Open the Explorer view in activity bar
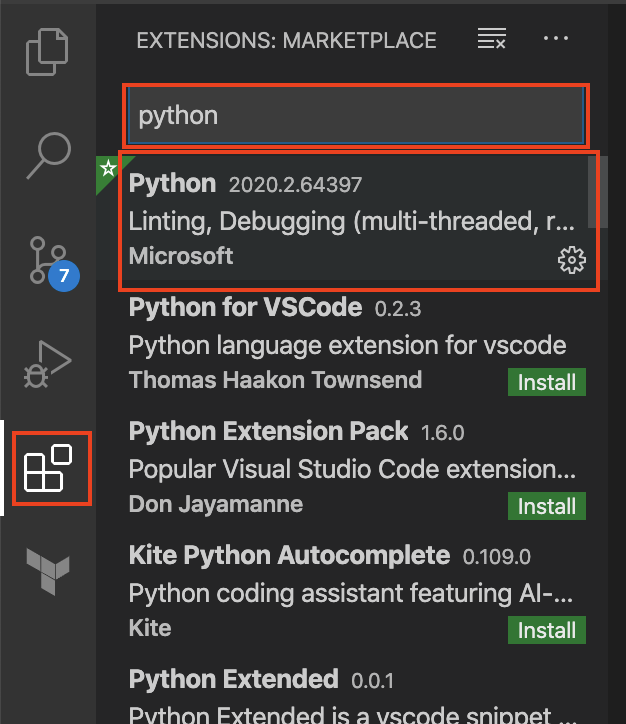This screenshot has height=724, width=626. (x=47, y=52)
